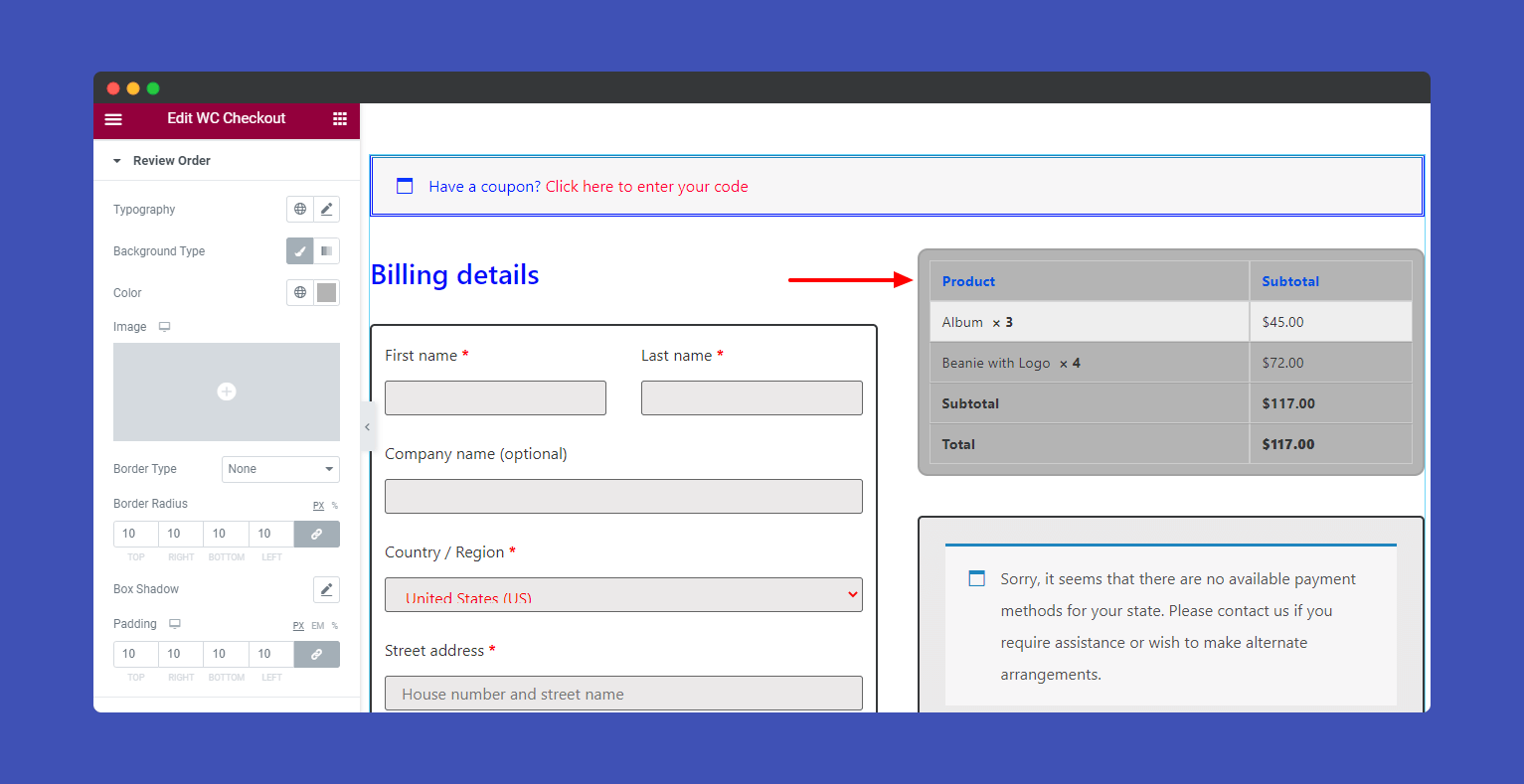This screenshot has height=784, width=1524.
Task: Edit Typography with pencil icon
Action: (326, 210)
